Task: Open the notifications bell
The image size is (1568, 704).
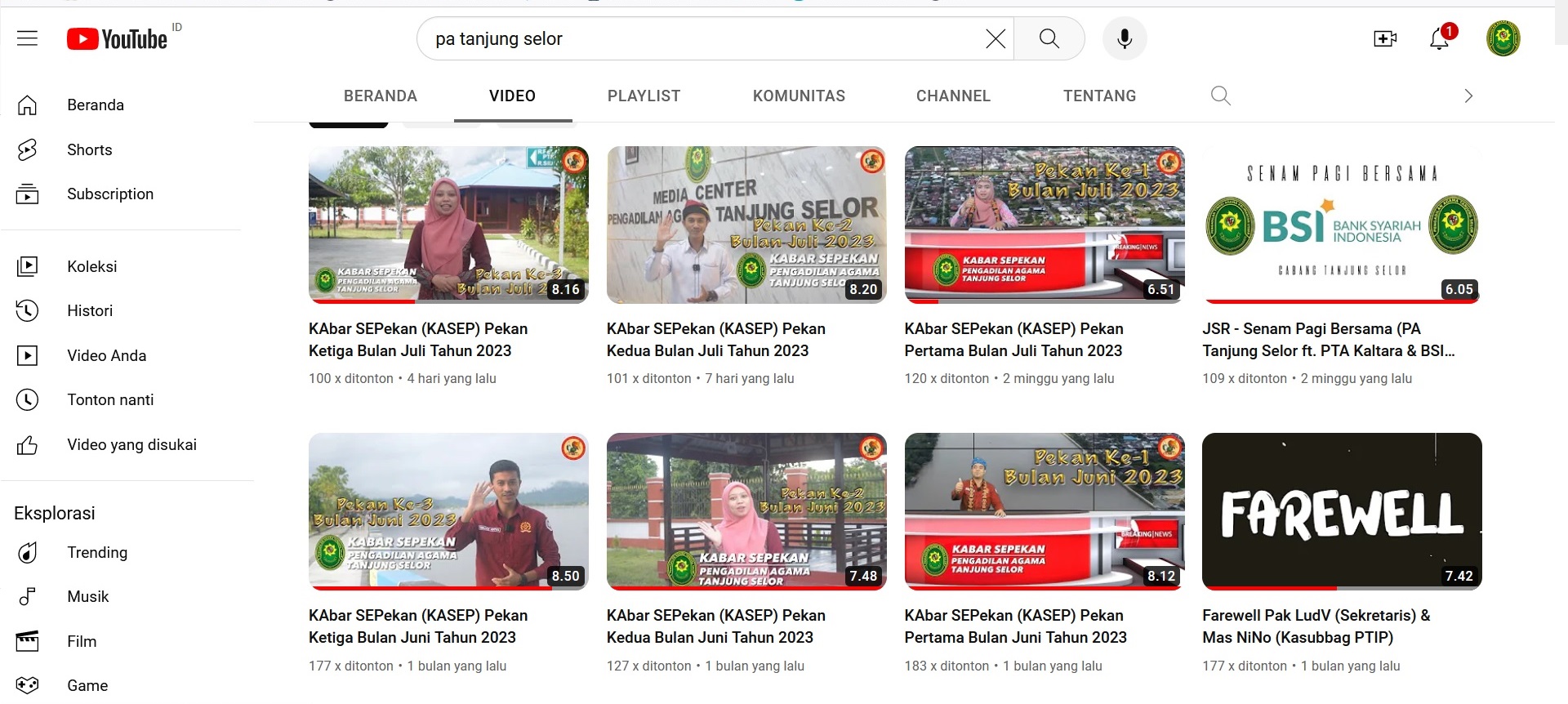Action: click(1440, 38)
